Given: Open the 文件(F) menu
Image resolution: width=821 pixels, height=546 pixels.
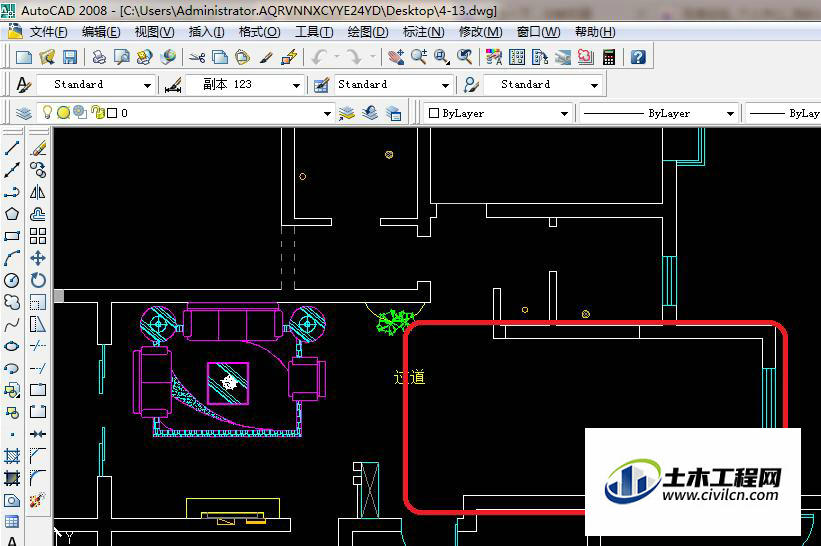Looking at the screenshot, I should coord(48,32).
